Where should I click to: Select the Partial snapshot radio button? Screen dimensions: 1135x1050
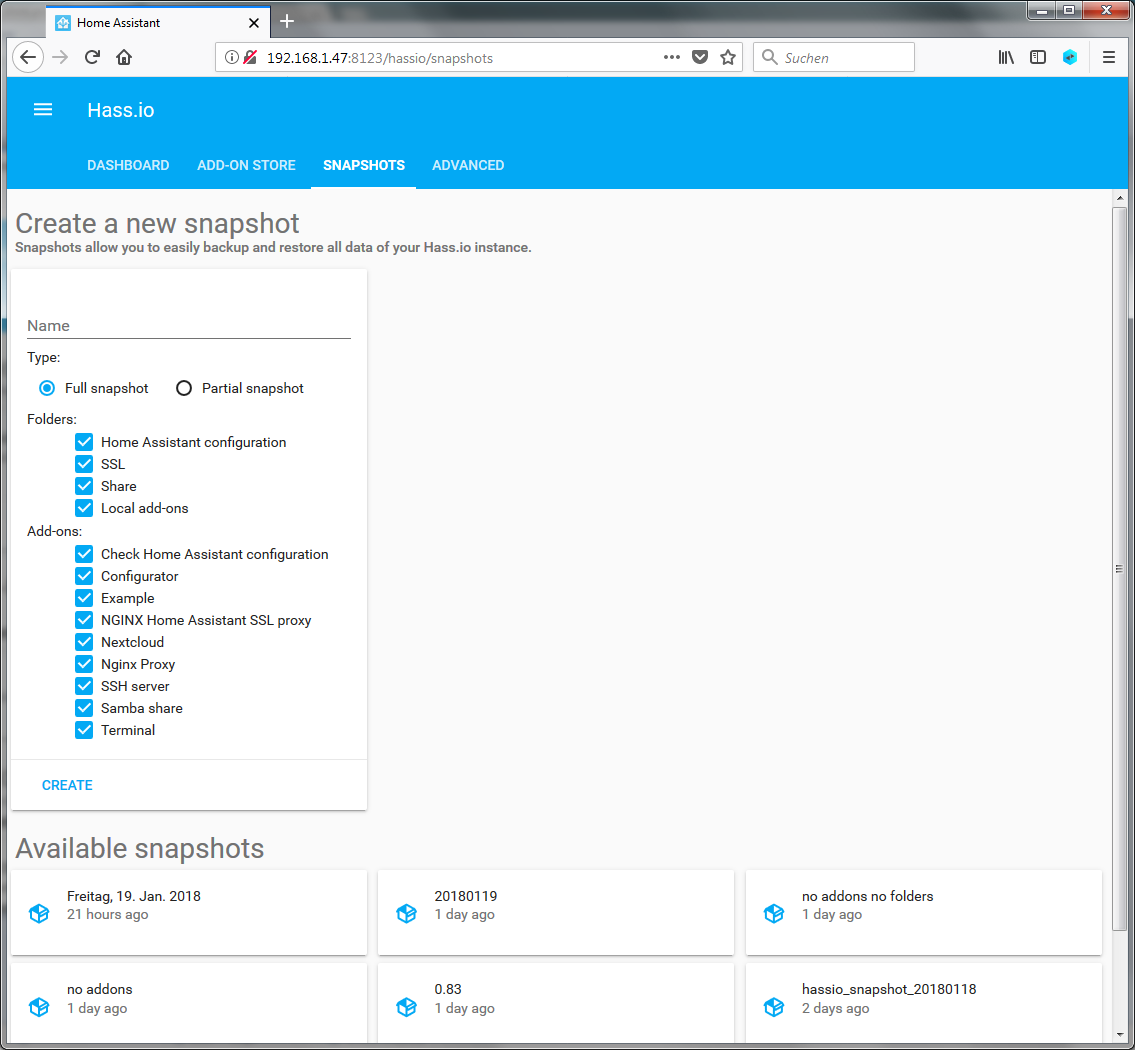[x=184, y=389]
